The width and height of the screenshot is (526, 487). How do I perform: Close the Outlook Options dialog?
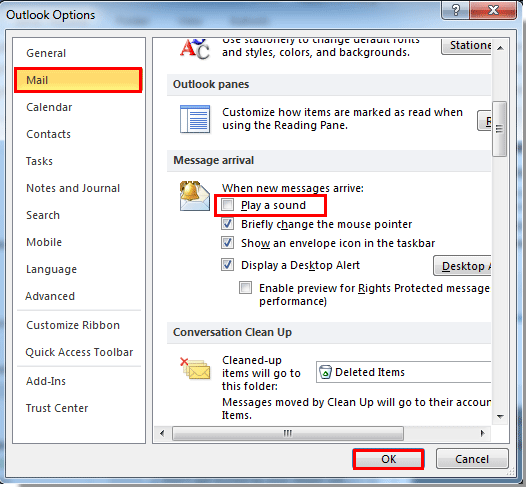[x=493, y=10]
